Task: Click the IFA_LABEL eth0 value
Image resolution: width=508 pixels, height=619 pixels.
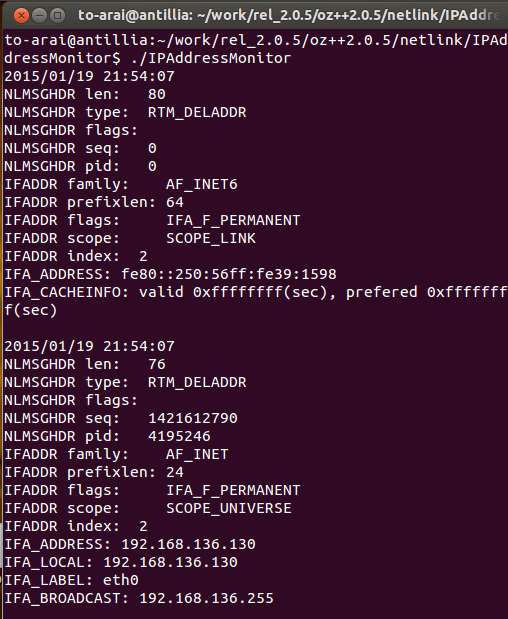Action: [x=121, y=581]
